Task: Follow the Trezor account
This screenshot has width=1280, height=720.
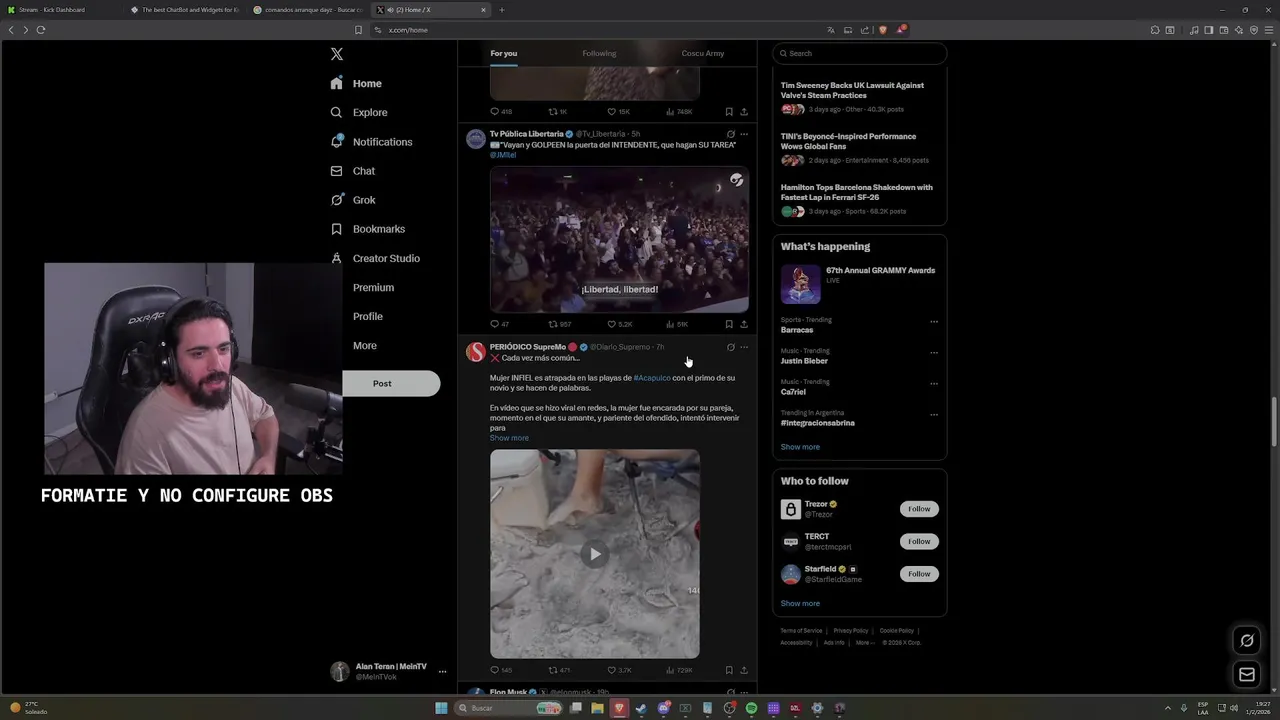Action: (x=919, y=509)
